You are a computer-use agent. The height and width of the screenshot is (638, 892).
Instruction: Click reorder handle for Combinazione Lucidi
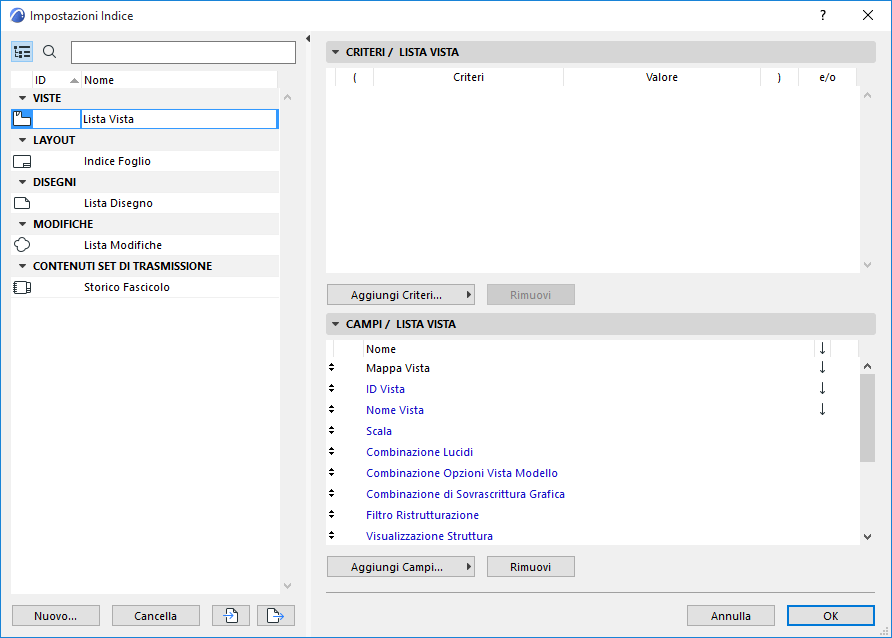click(332, 452)
